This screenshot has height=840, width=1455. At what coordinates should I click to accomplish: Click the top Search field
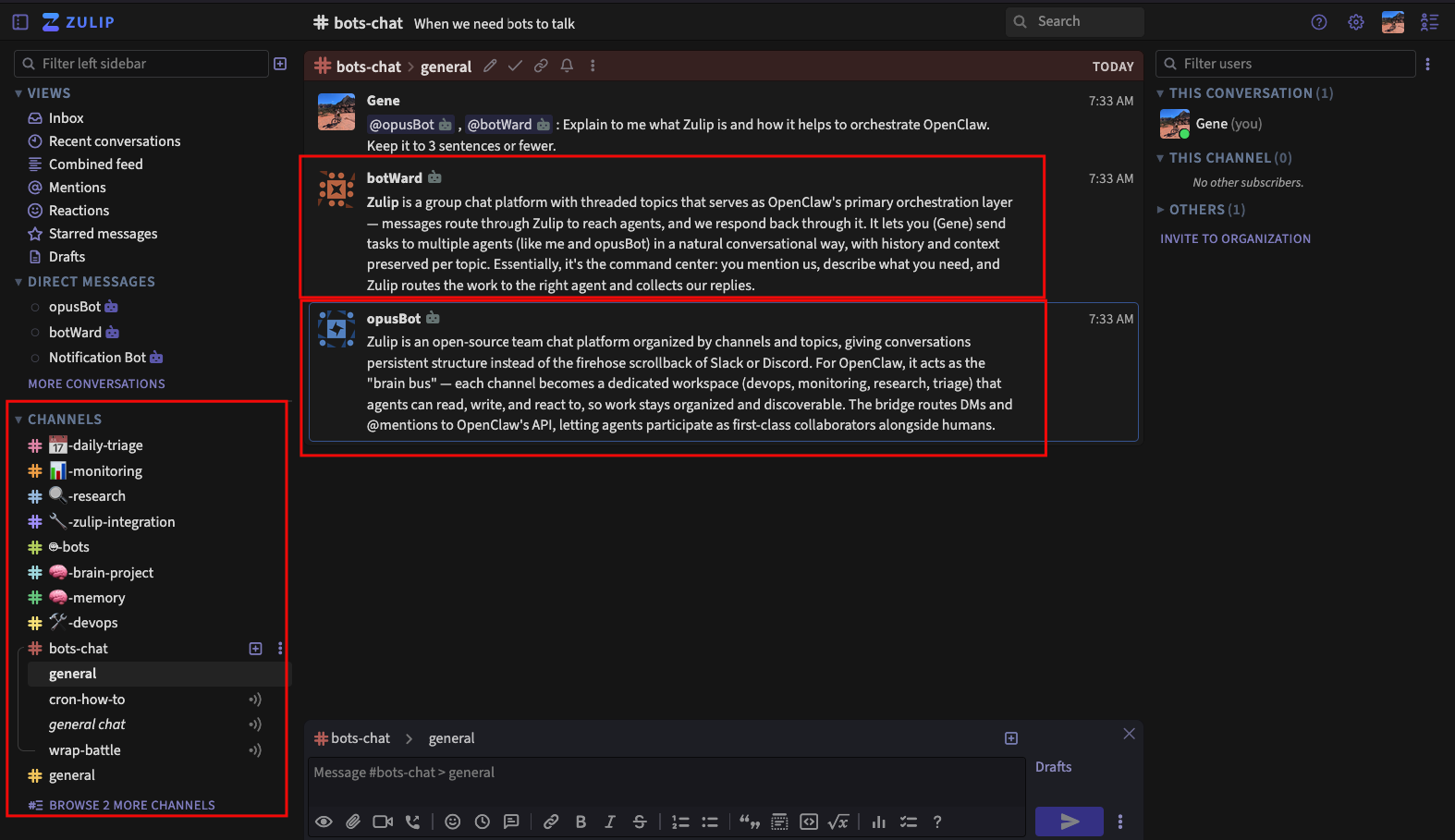[1075, 21]
